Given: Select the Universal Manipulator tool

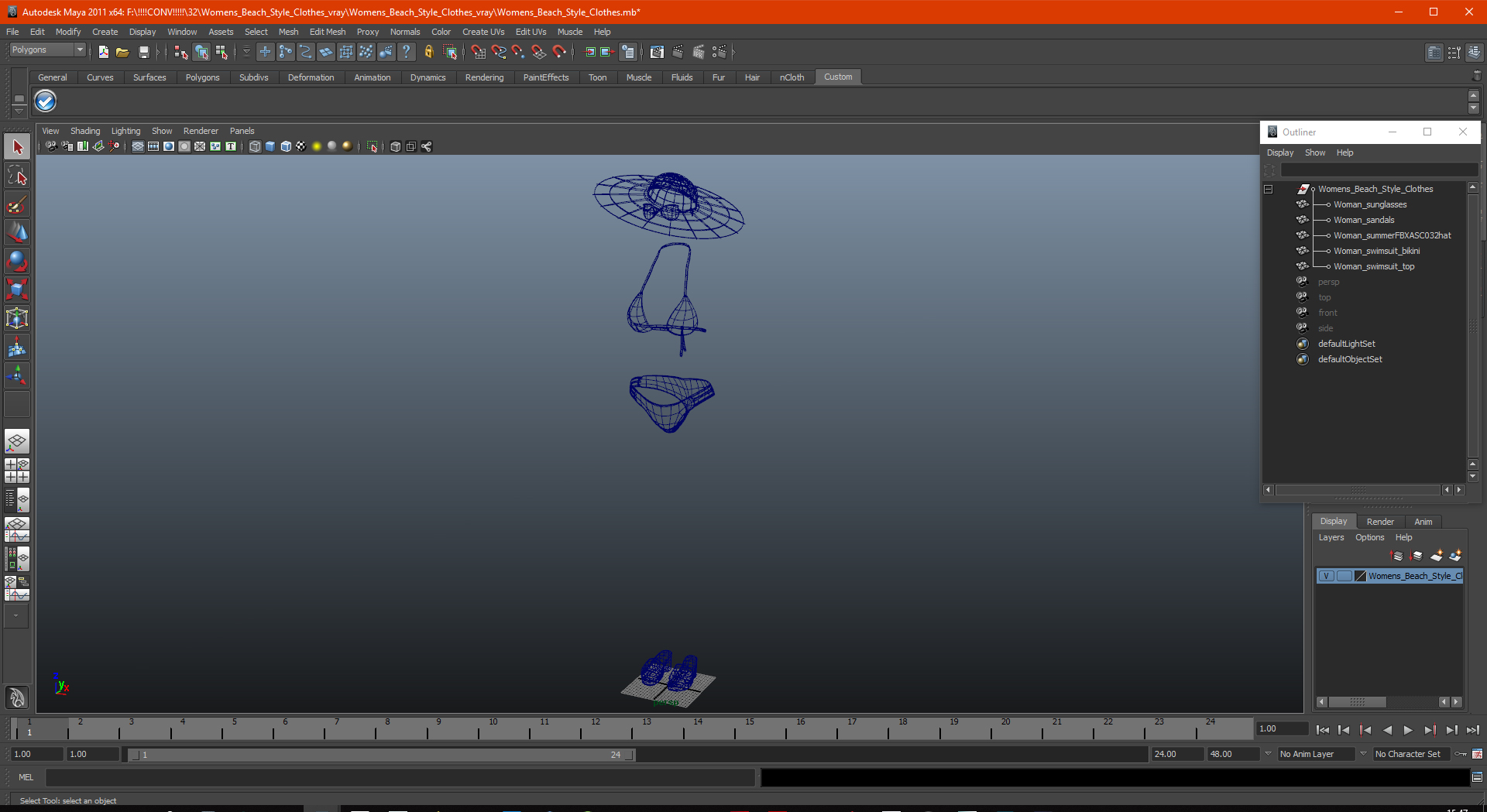Looking at the screenshot, I should pyautogui.click(x=17, y=318).
